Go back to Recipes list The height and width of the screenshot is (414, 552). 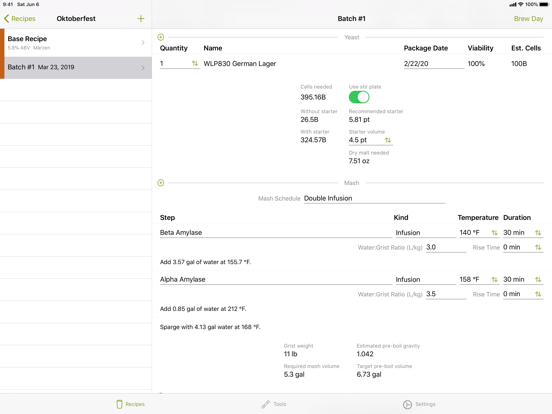(x=20, y=19)
